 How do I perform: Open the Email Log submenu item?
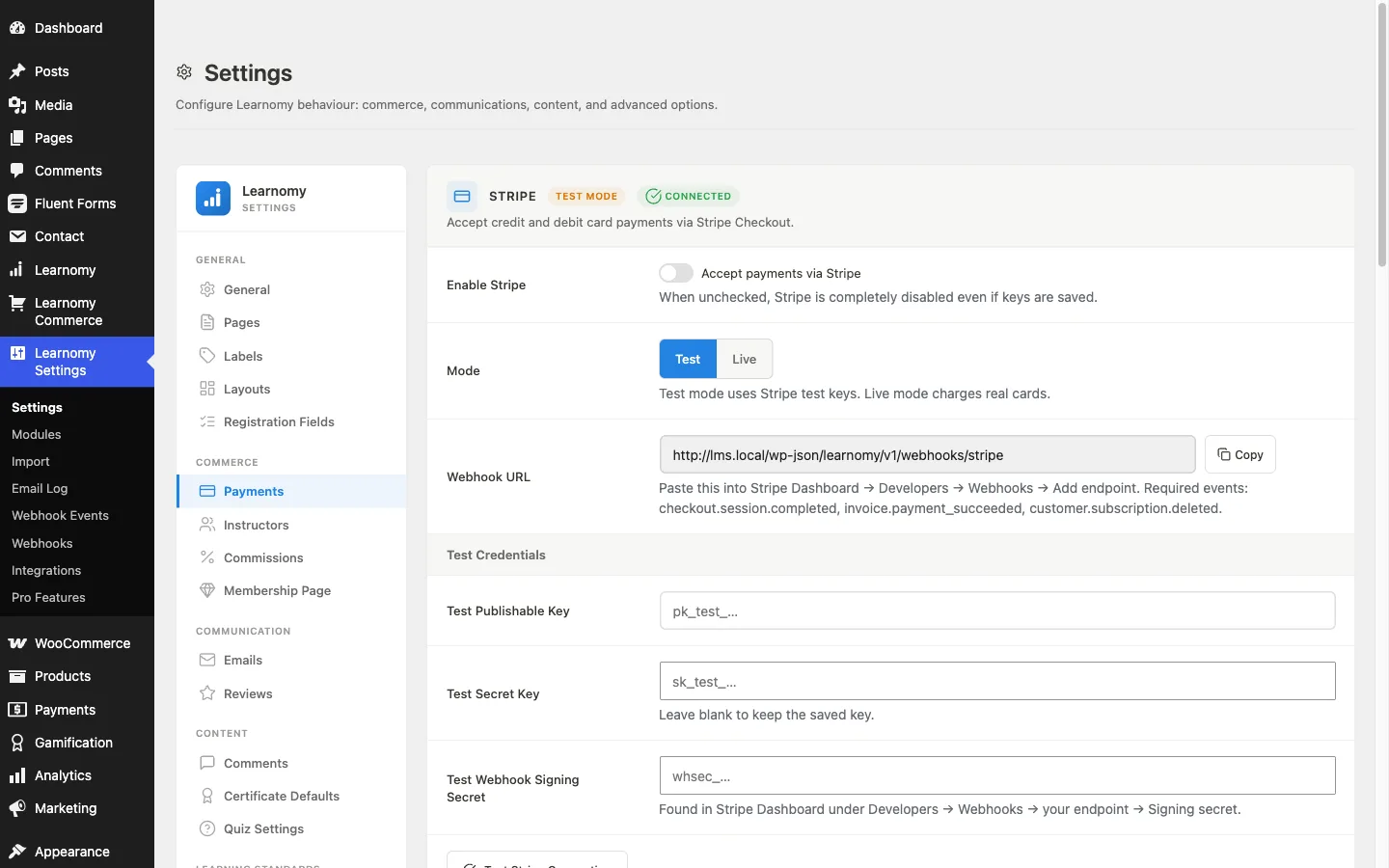(x=40, y=489)
